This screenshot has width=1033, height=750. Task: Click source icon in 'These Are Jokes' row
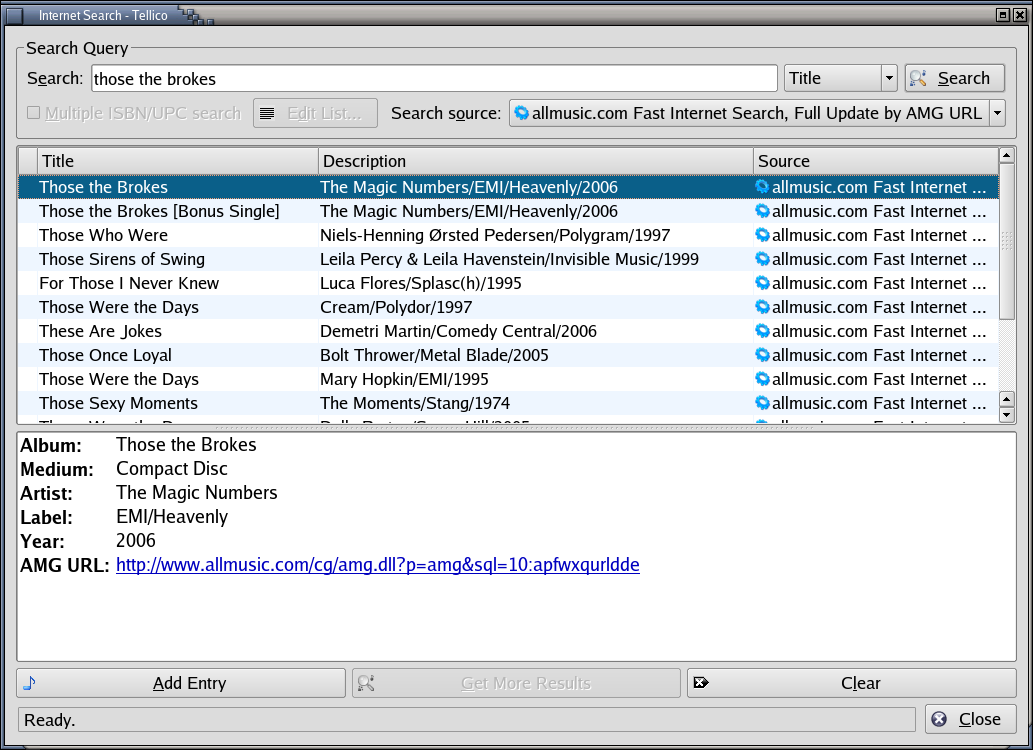pyautogui.click(x=762, y=331)
